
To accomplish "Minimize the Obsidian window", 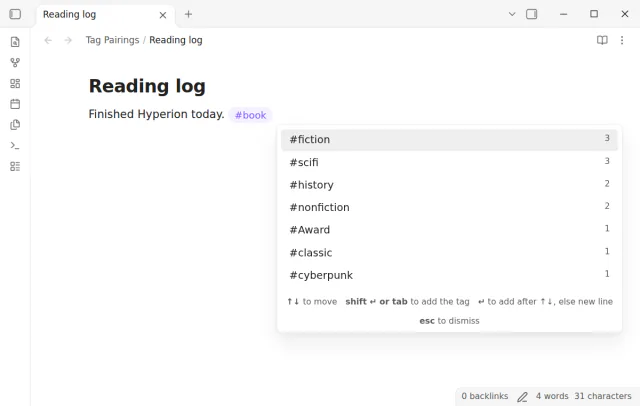I will pyautogui.click(x=563, y=14).
